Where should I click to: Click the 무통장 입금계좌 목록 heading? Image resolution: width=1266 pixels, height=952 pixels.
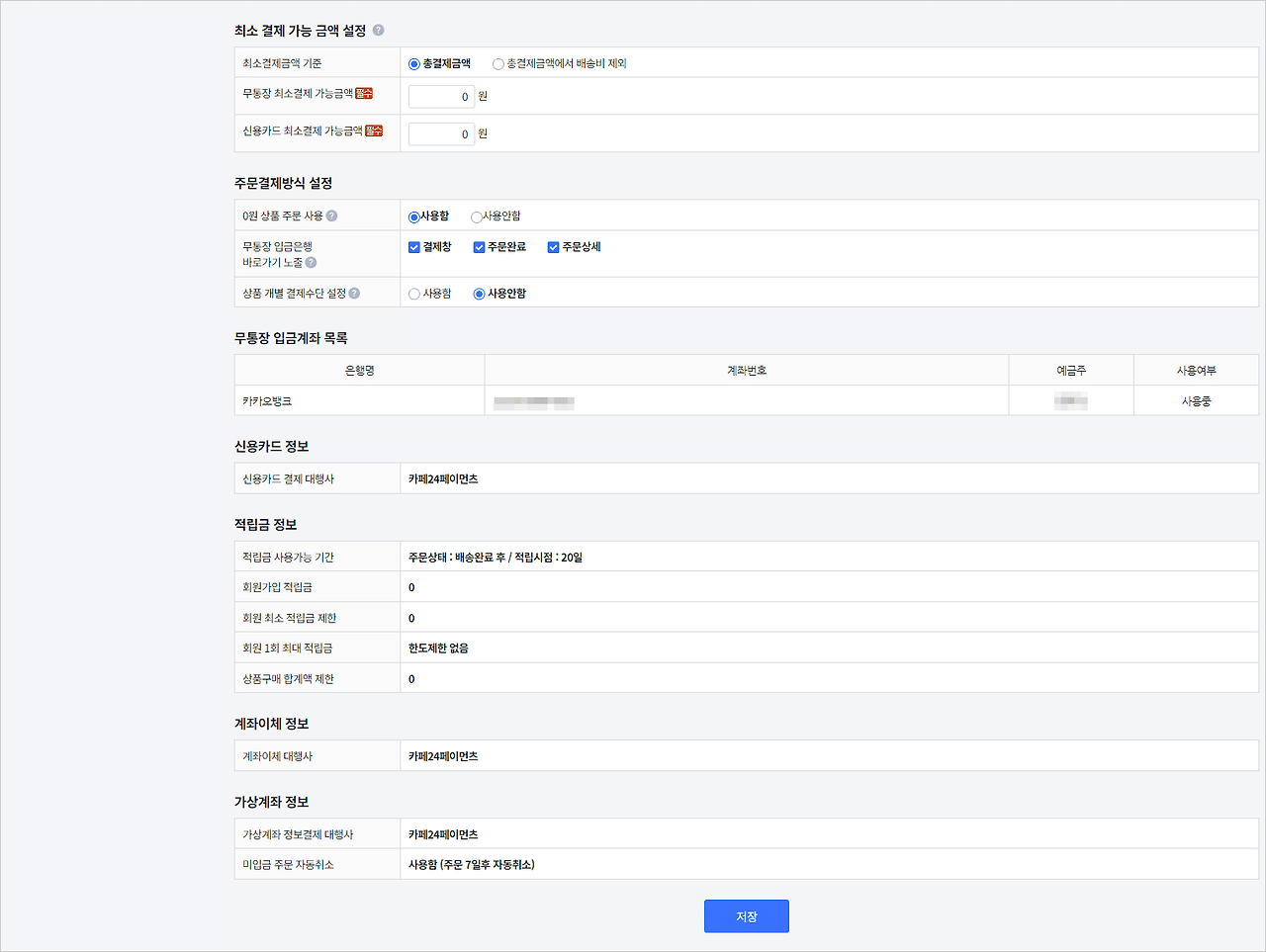coord(291,338)
